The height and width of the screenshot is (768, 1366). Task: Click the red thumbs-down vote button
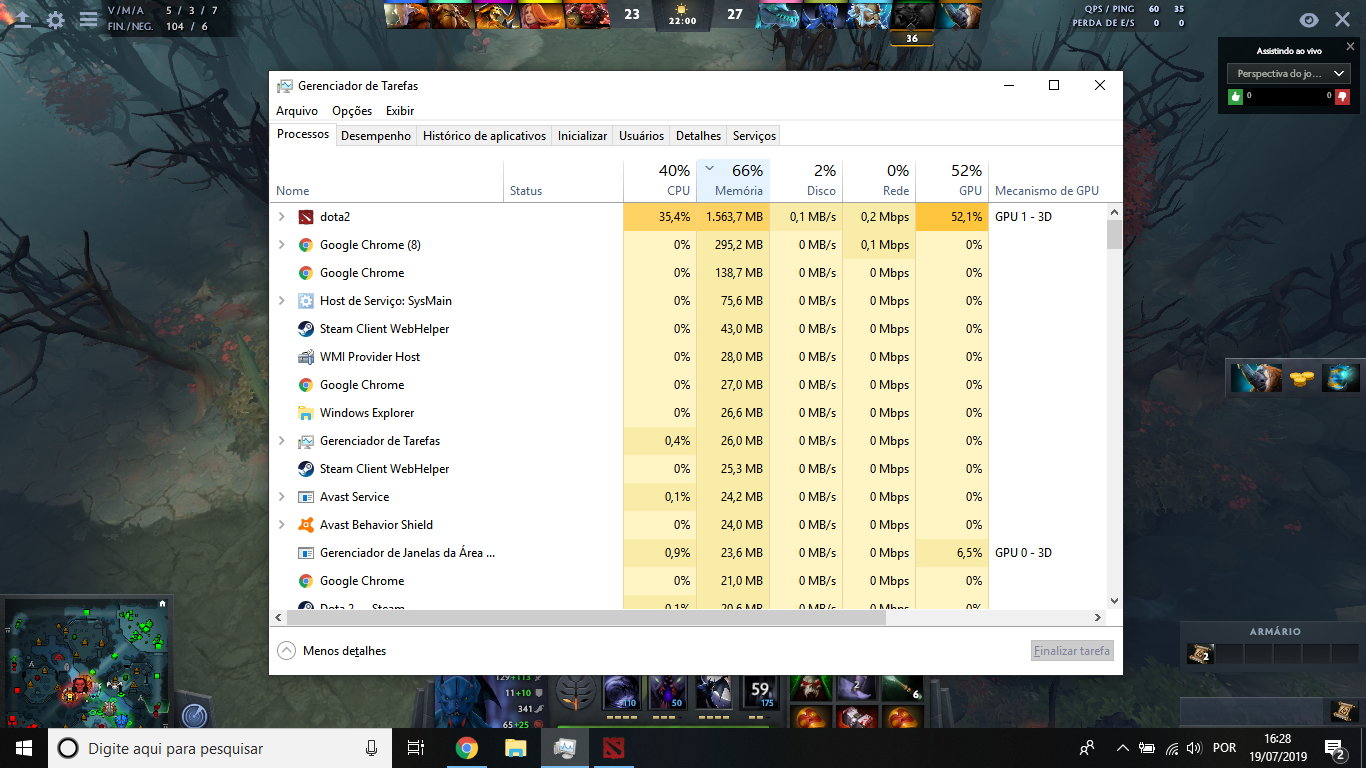(1343, 96)
